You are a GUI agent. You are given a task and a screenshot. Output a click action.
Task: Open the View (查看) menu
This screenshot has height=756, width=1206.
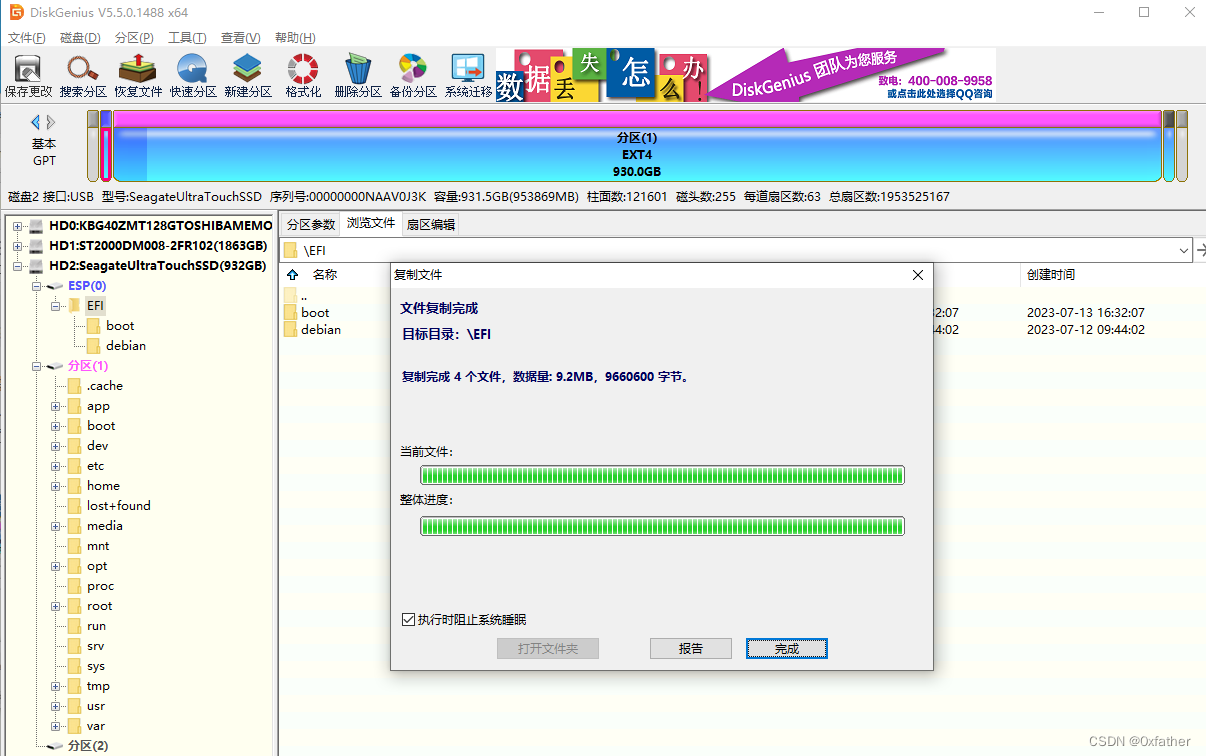(241, 38)
